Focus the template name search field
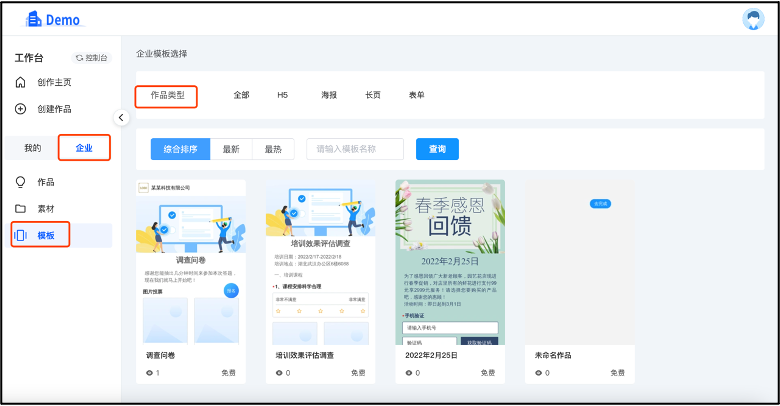The height and width of the screenshot is (406, 780). click(355, 149)
